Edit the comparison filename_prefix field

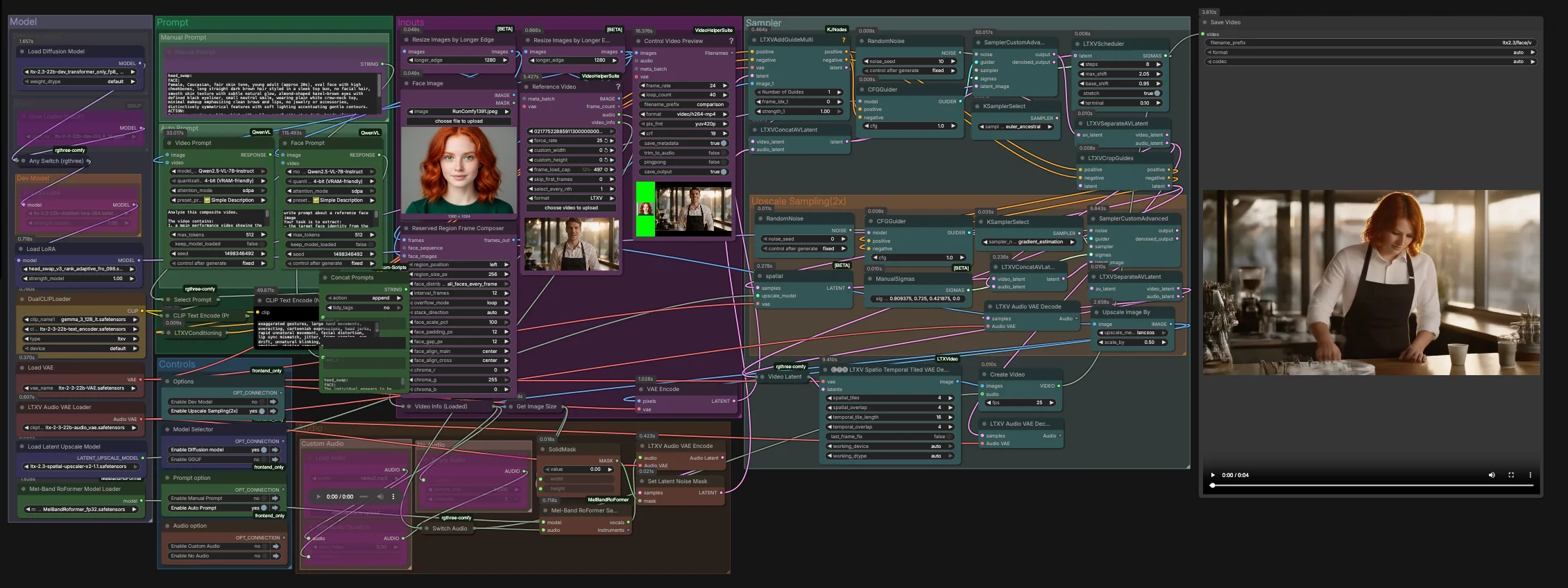click(683, 105)
